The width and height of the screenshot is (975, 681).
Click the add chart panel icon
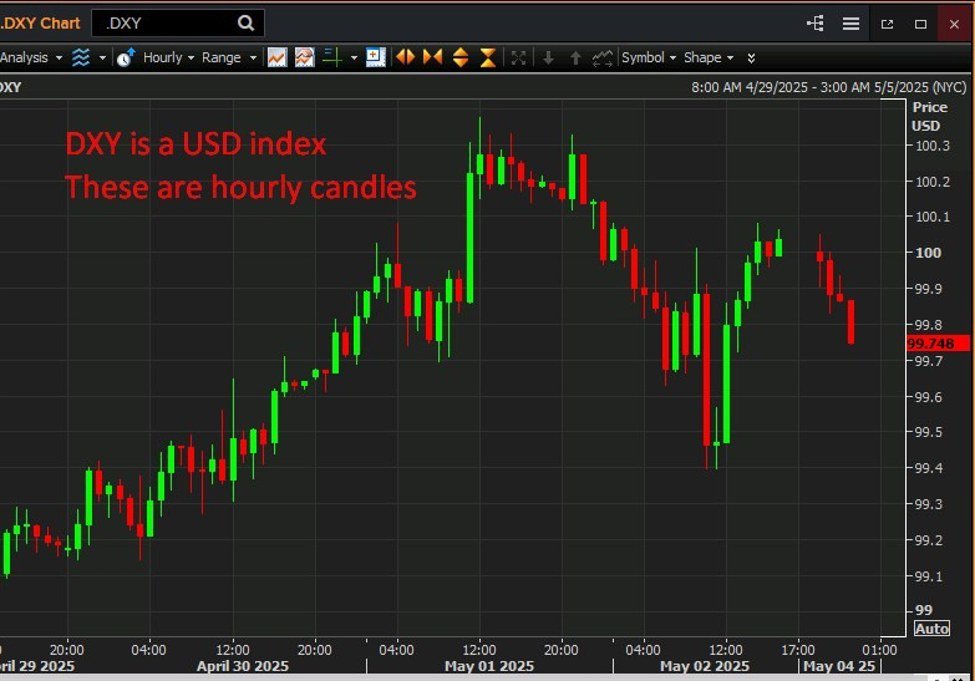375,57
